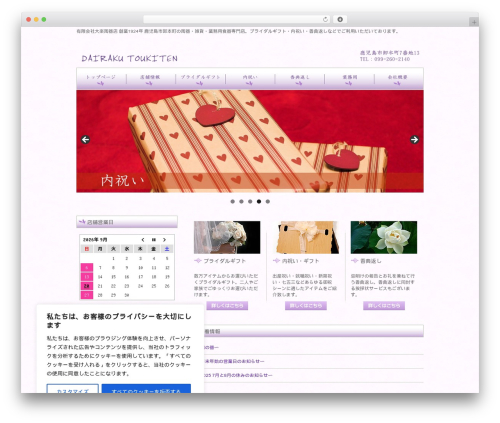The width and height of the screenshot is (500, 423).
Task: Open a new browser tab with plus button
Action: click(x=474, y=22)
